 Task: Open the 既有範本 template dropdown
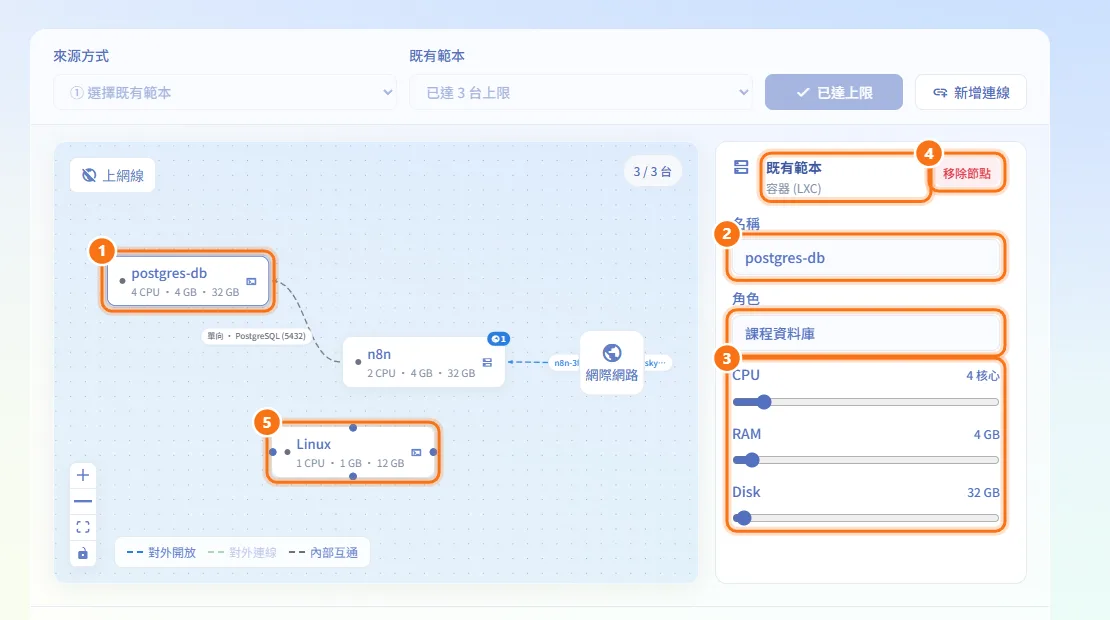[x=580, y=93]
